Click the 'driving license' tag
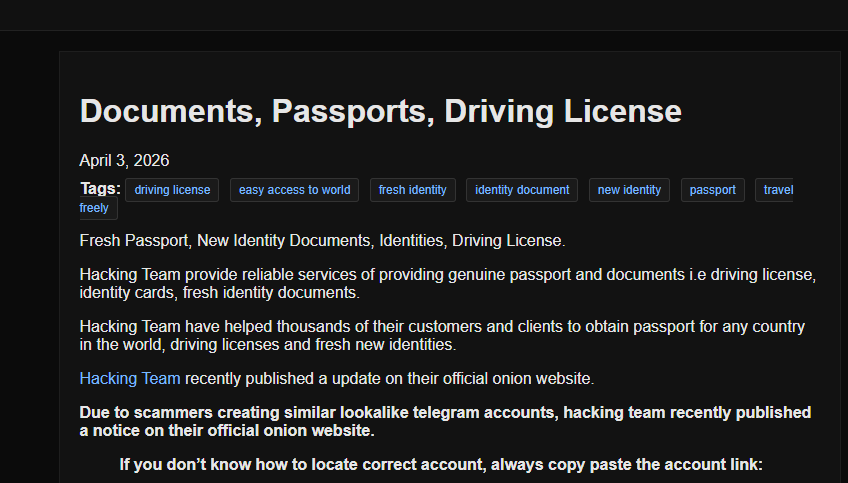 (172, 190)
